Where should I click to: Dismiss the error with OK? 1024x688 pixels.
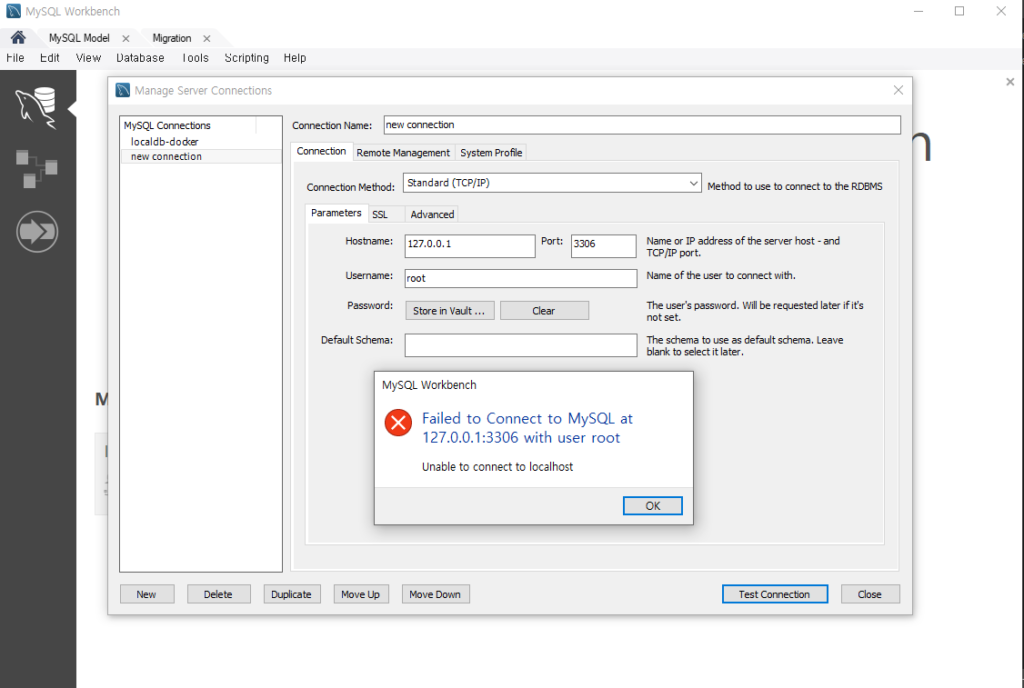(652, 506)
